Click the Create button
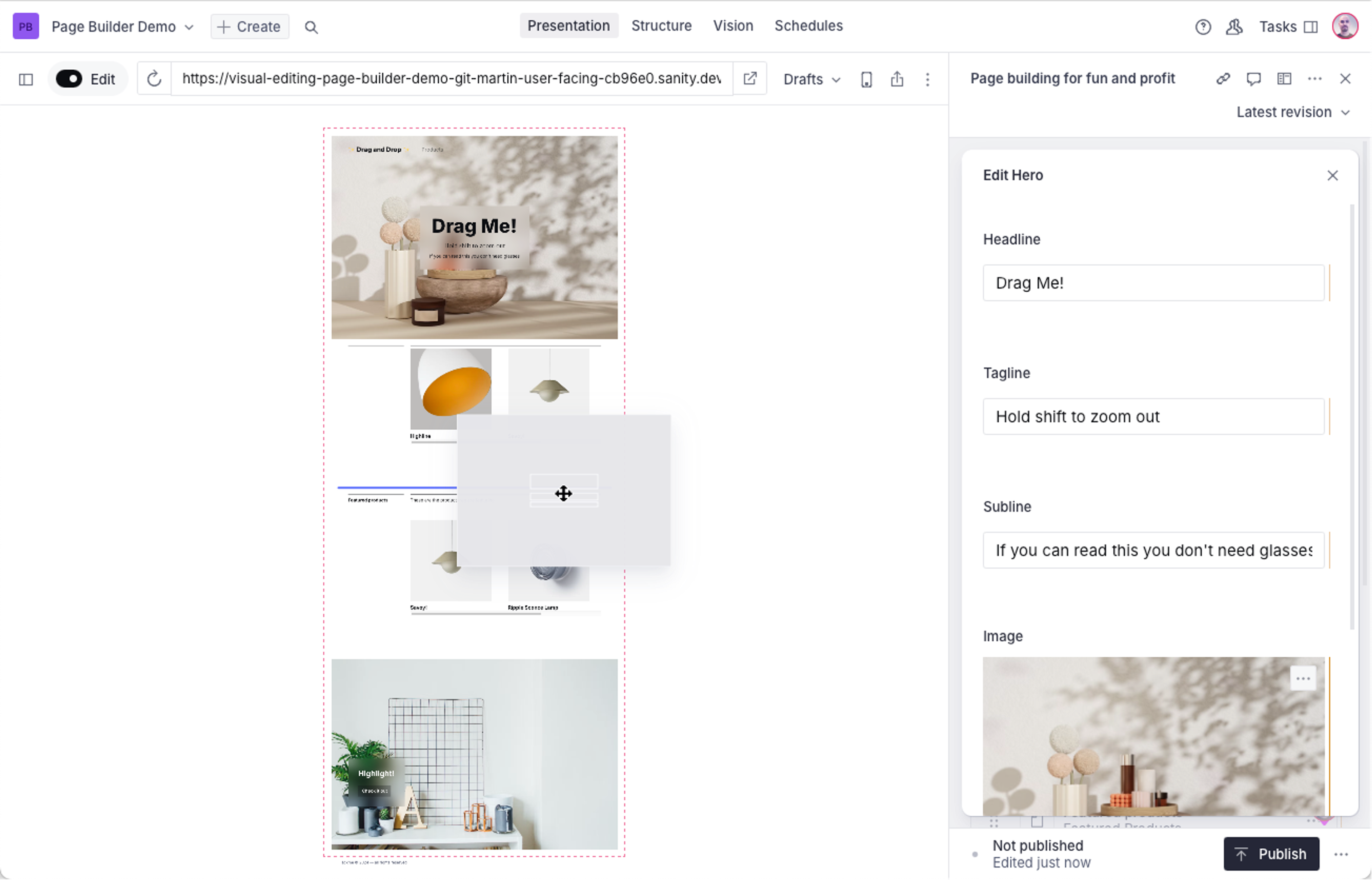 (x=250, y=27)
